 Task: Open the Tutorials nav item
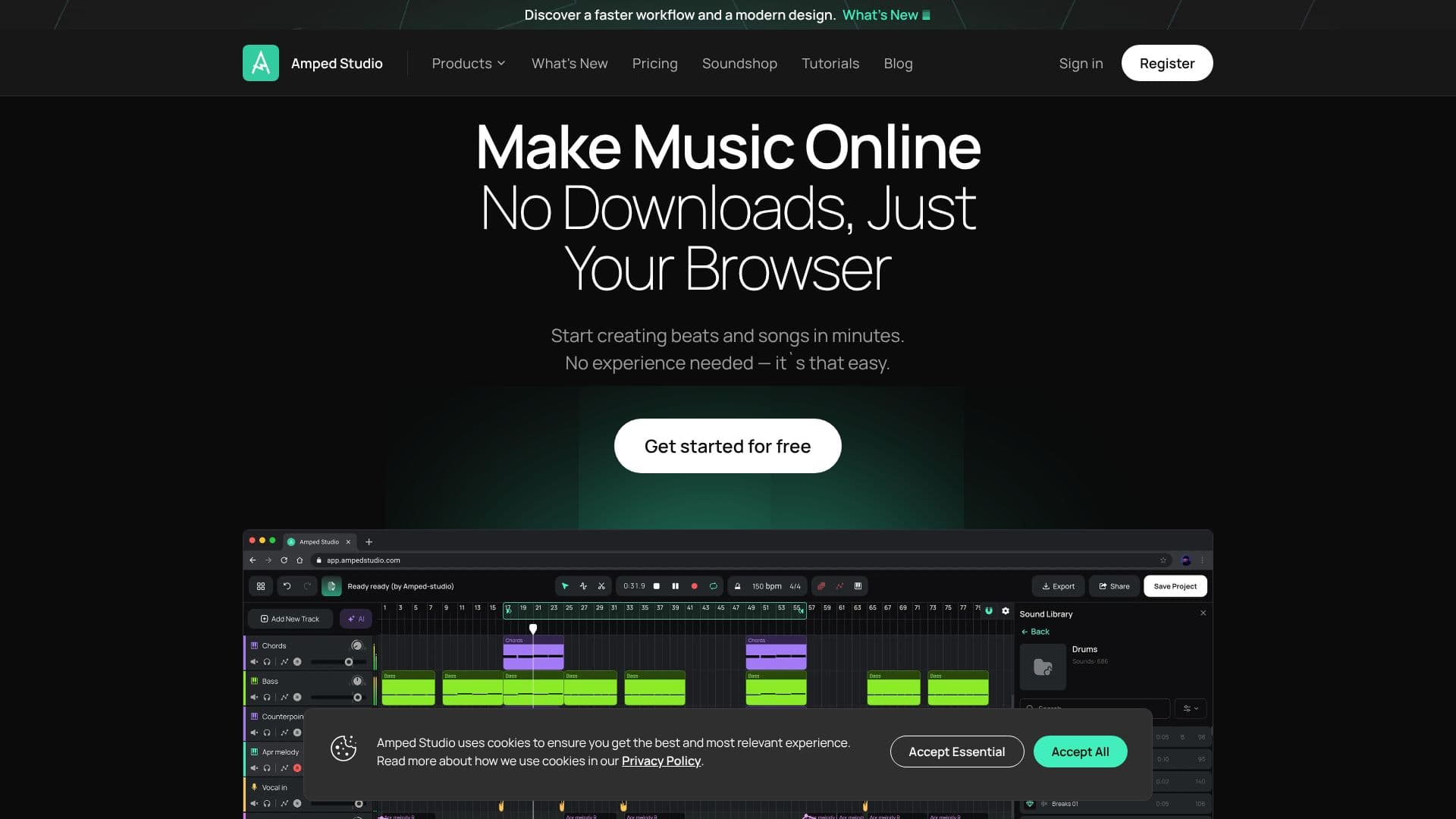[x=830, y=64]
